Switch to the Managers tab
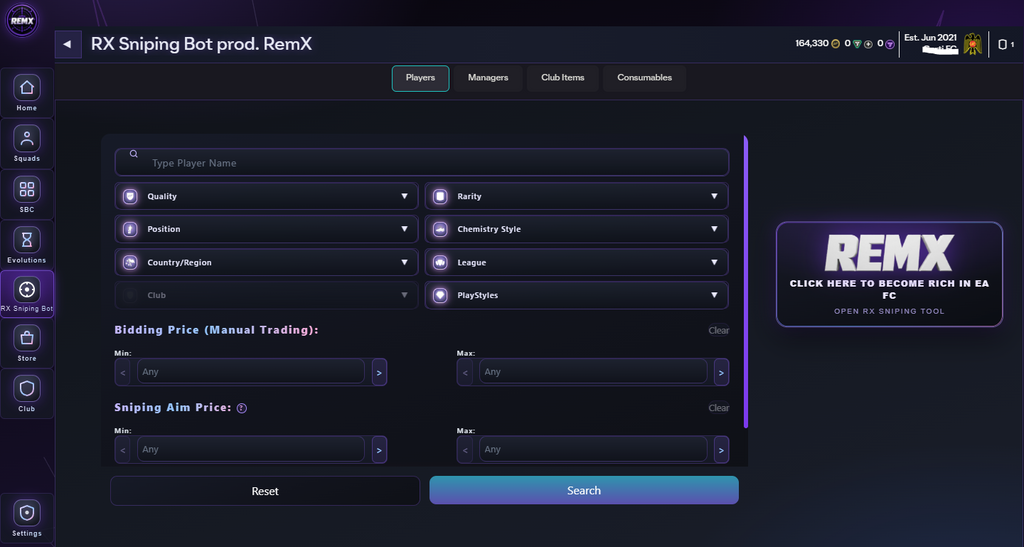 (x=488, y=78)
